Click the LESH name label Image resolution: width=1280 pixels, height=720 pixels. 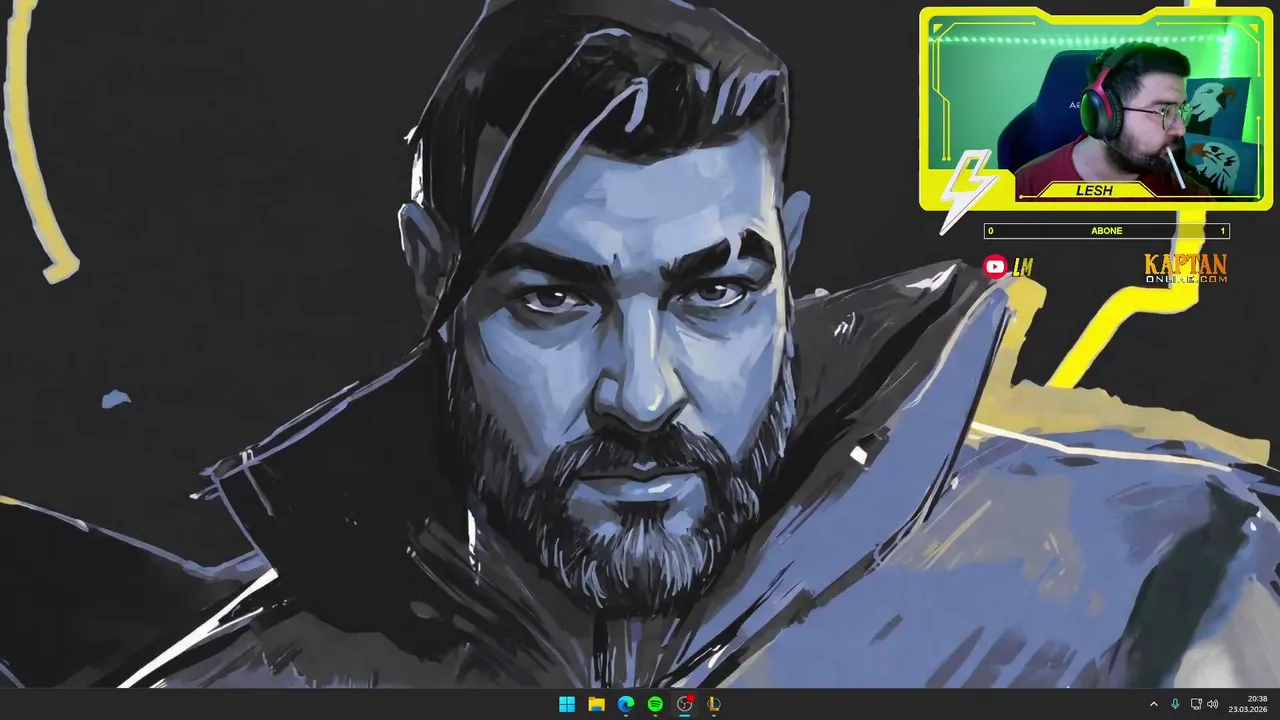pyautogui.click(x=1094, y=190)
